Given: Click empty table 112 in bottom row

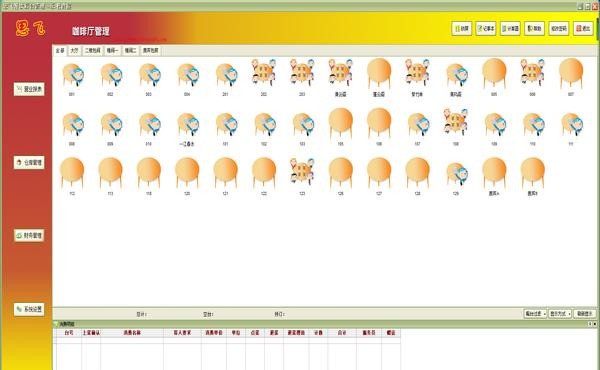Looking at the screenshot, I should (x=72, y=173).
